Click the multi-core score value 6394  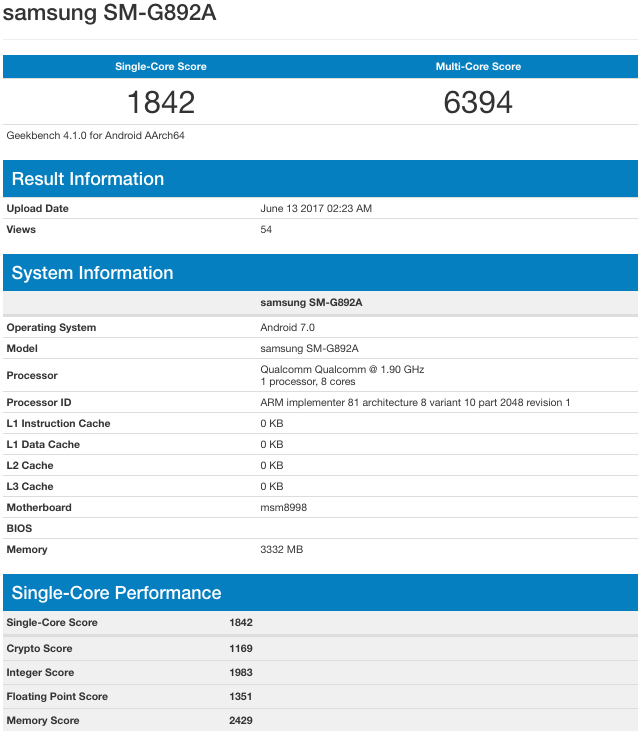tap(478, 102)
